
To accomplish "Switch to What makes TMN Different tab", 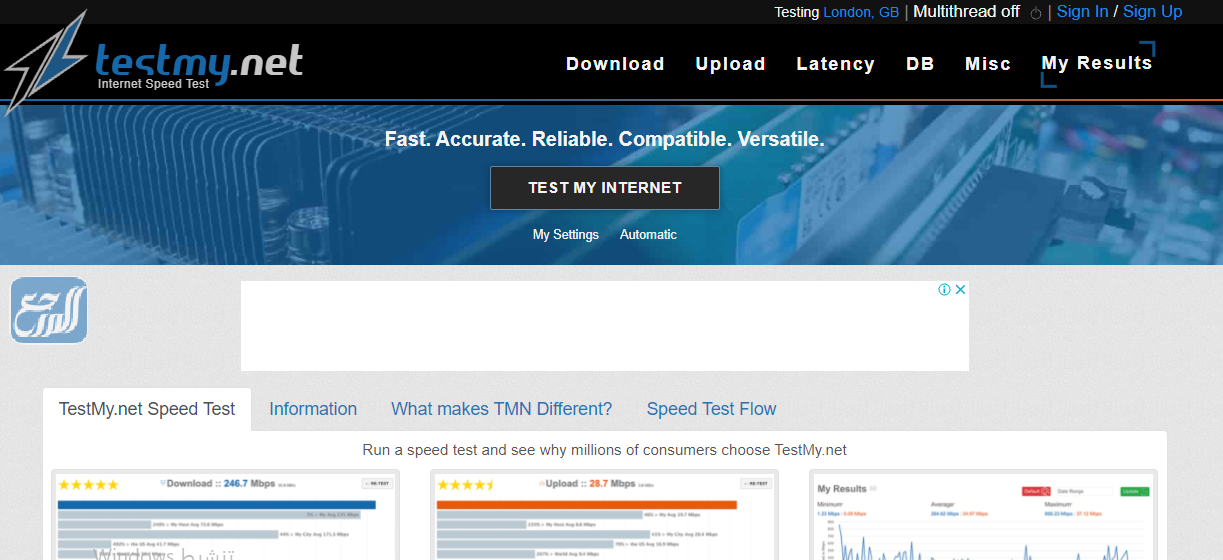I will pyautogui.click(x=501, y=409).
